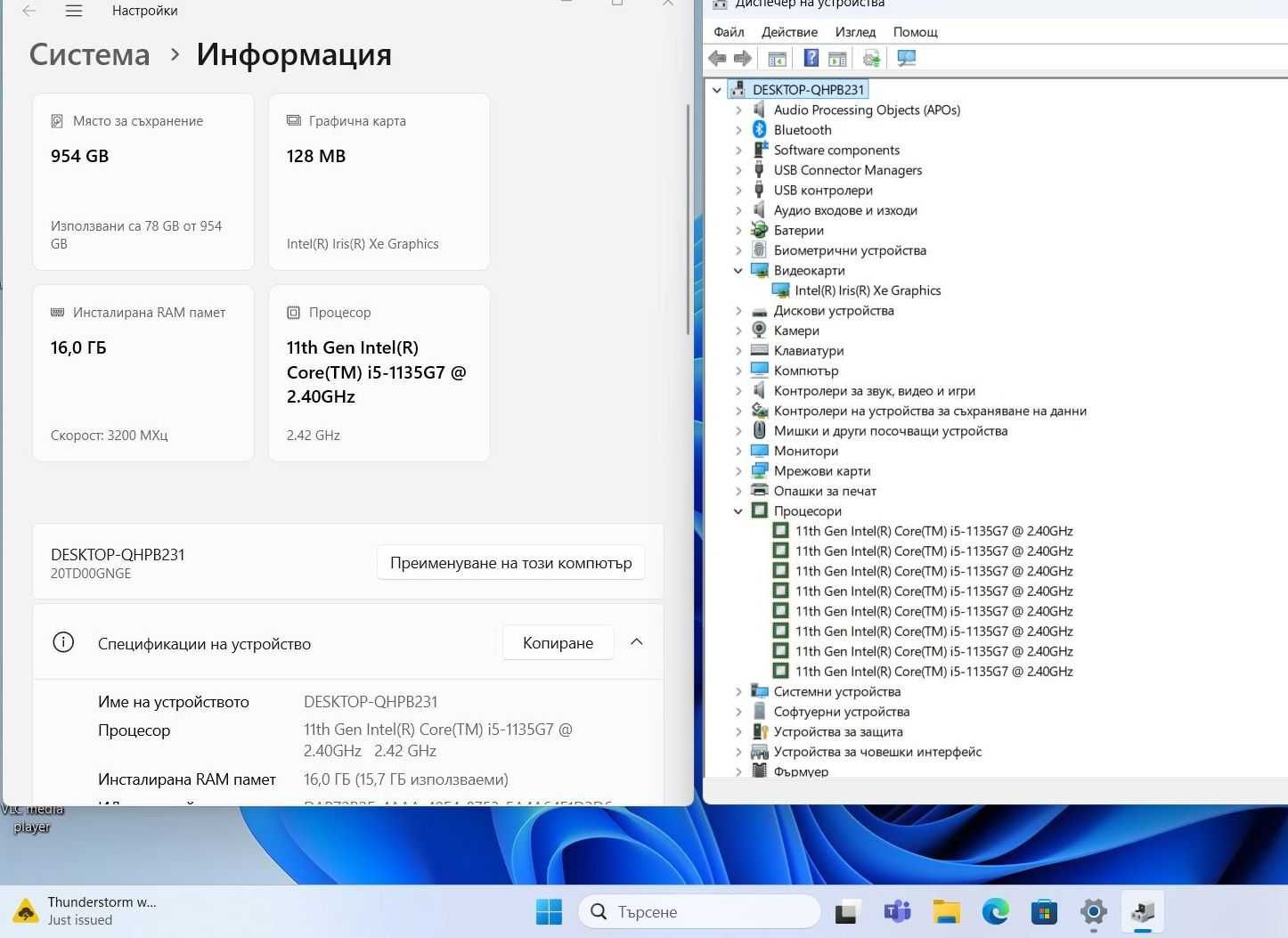Screen dimensions: 1288x938
Task: Click Device Manager icon on taskbar
Action: pyautogui.click(x=1142, y=911)
